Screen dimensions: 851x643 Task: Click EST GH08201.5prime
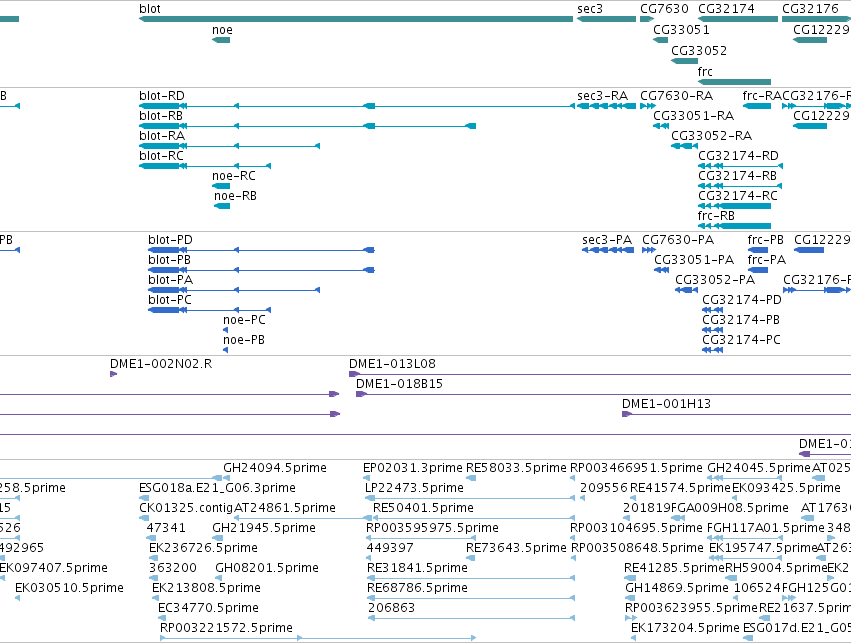pyautogui.click(x=219, y=578)
